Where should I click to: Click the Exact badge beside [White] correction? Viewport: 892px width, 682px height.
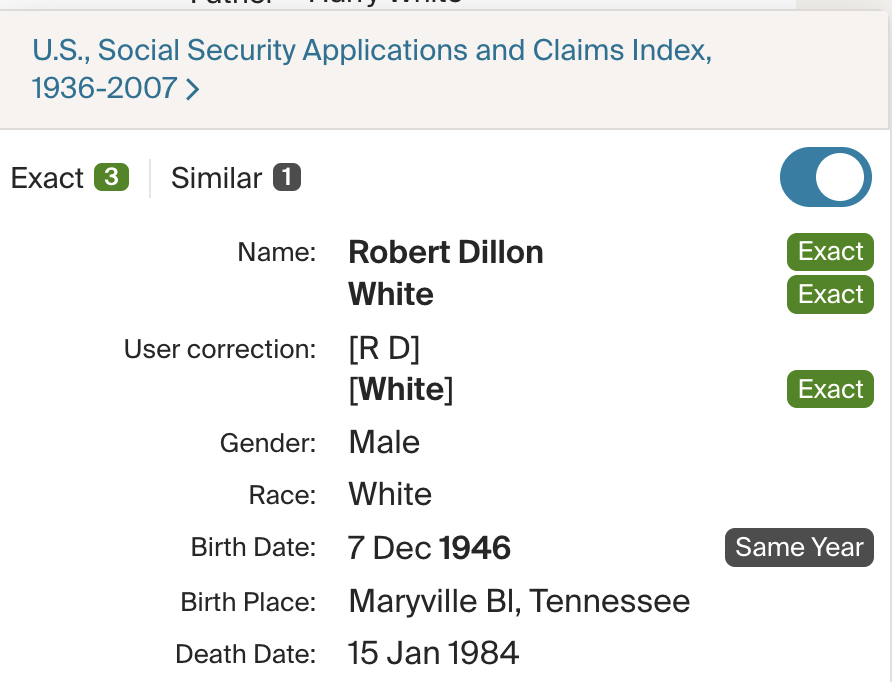(x=830, y=389)
